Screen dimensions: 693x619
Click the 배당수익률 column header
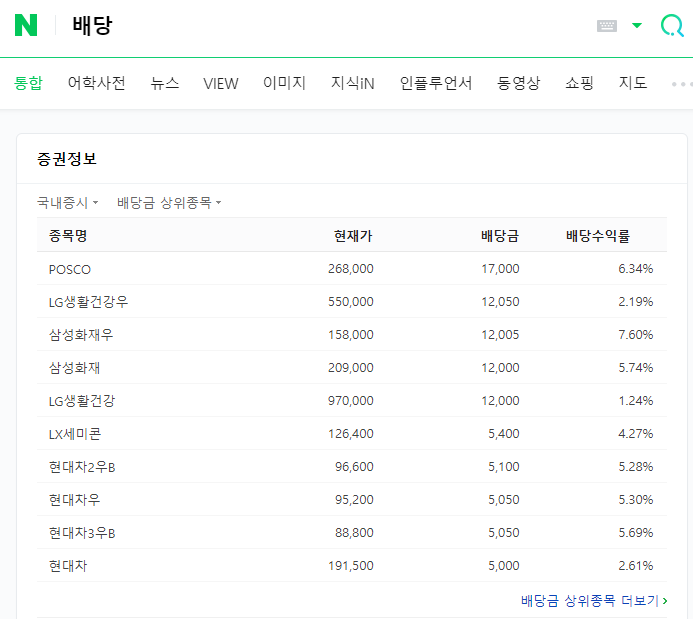click(x=598, y=235)
